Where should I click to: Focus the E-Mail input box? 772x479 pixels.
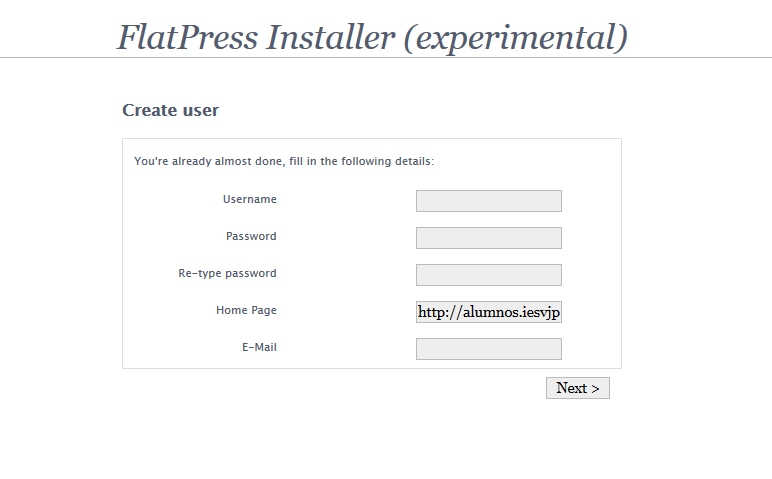pyautogui.click(x=488, y=349)
